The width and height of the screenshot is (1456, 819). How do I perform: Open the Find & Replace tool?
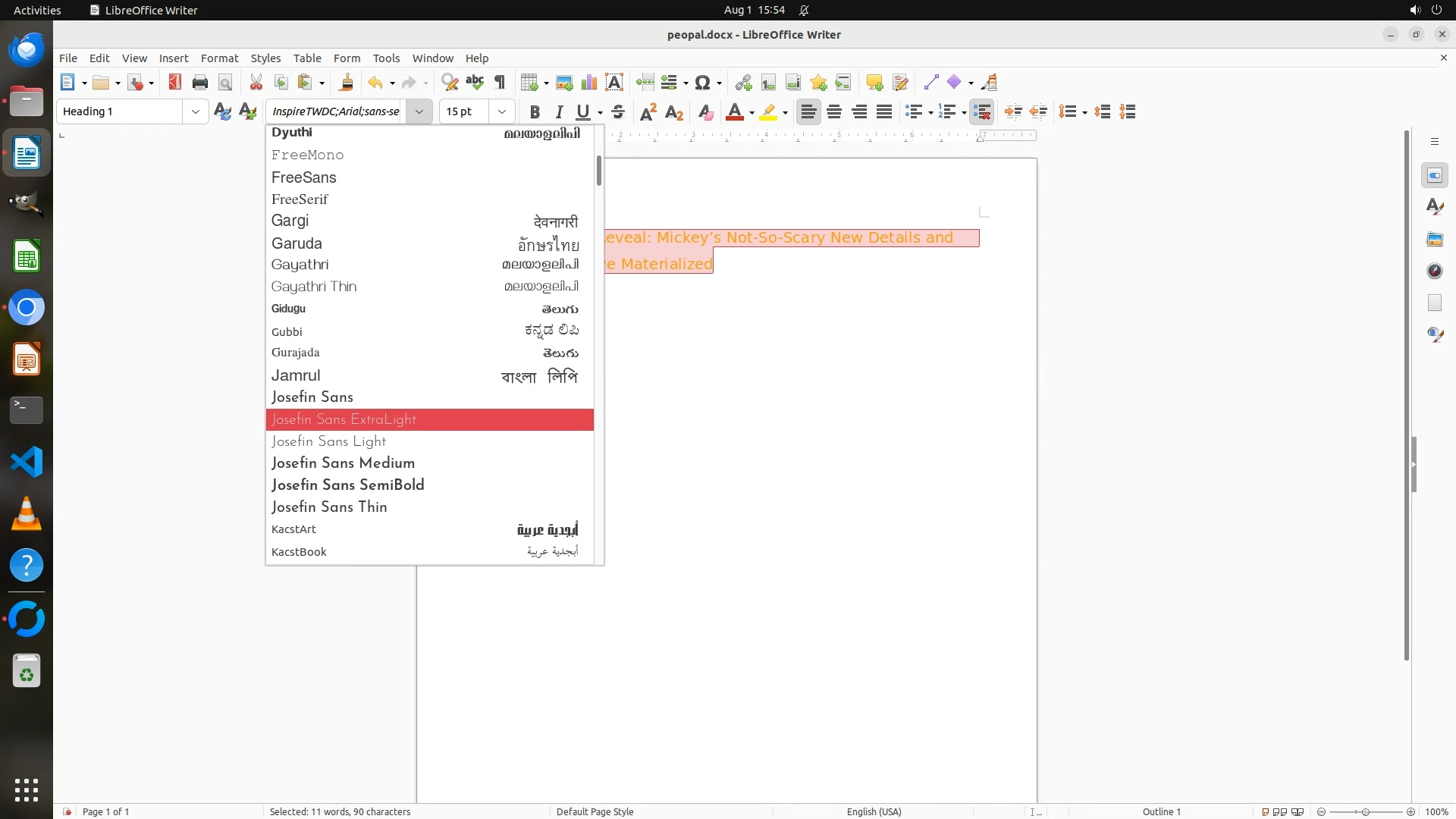(x=450, y=83)
